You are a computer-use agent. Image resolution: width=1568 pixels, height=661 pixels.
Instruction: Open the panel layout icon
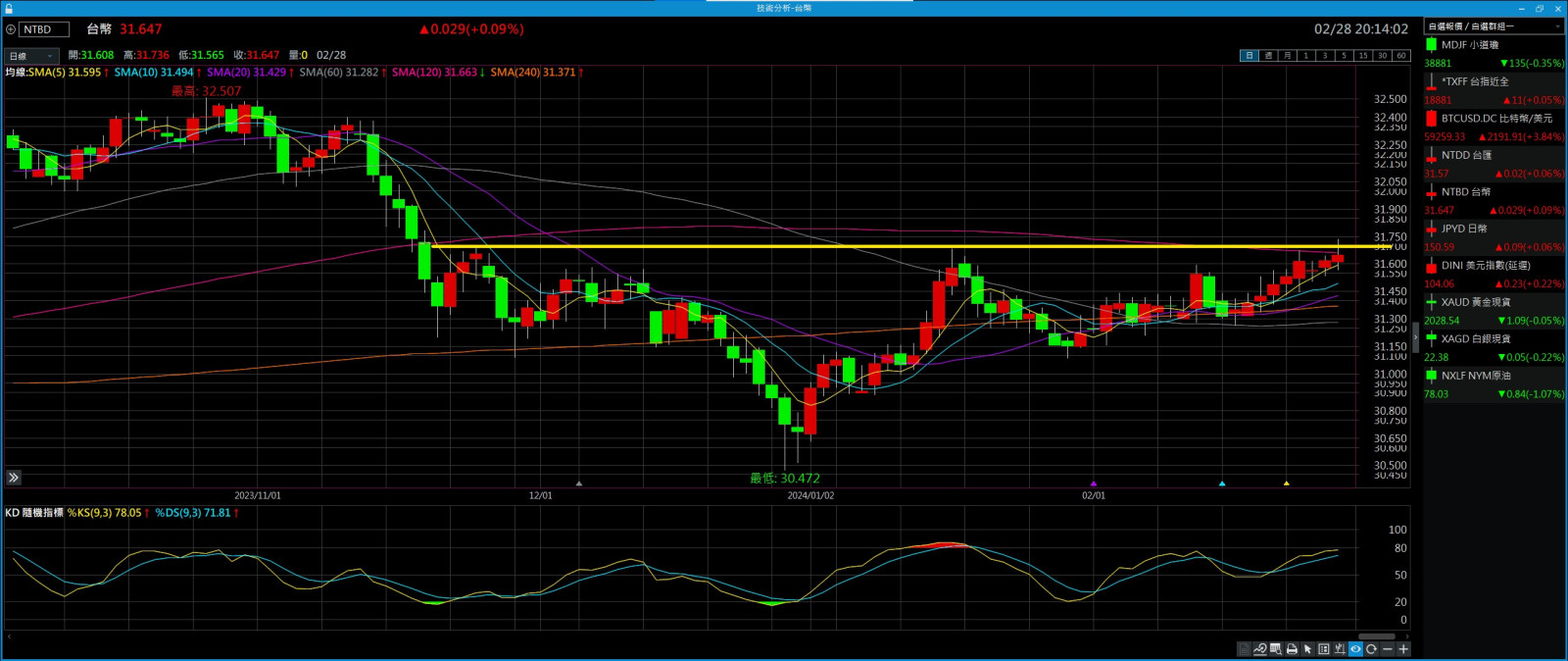(1324, 649)
